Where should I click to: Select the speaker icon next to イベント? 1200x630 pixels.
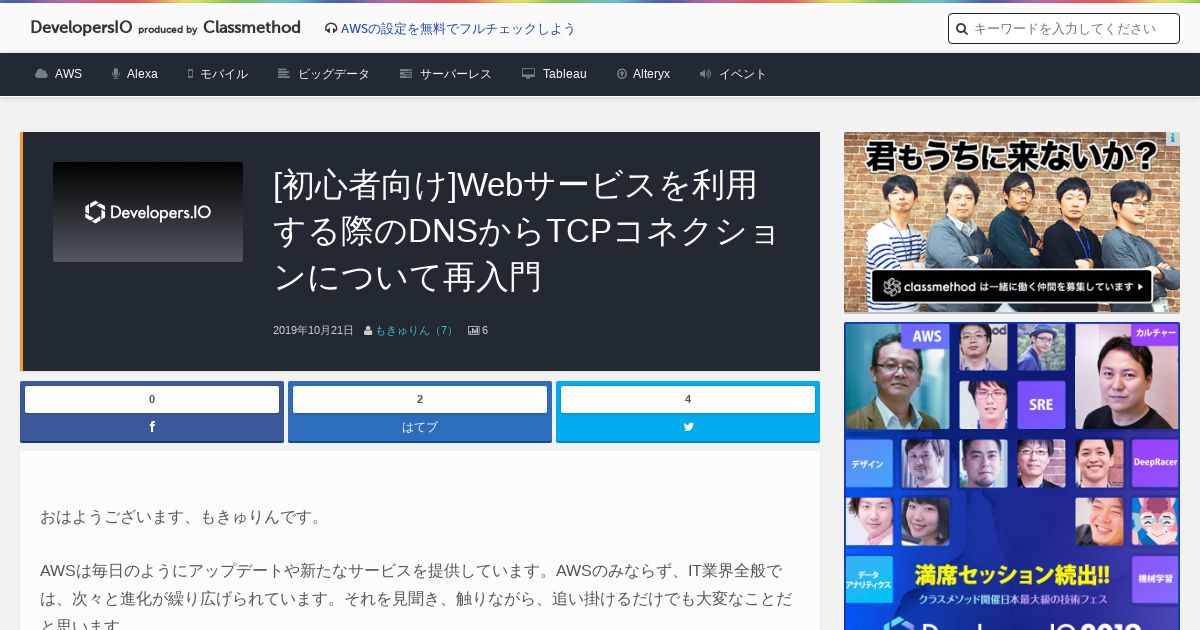pyautogui.click(x=706, y=74)
